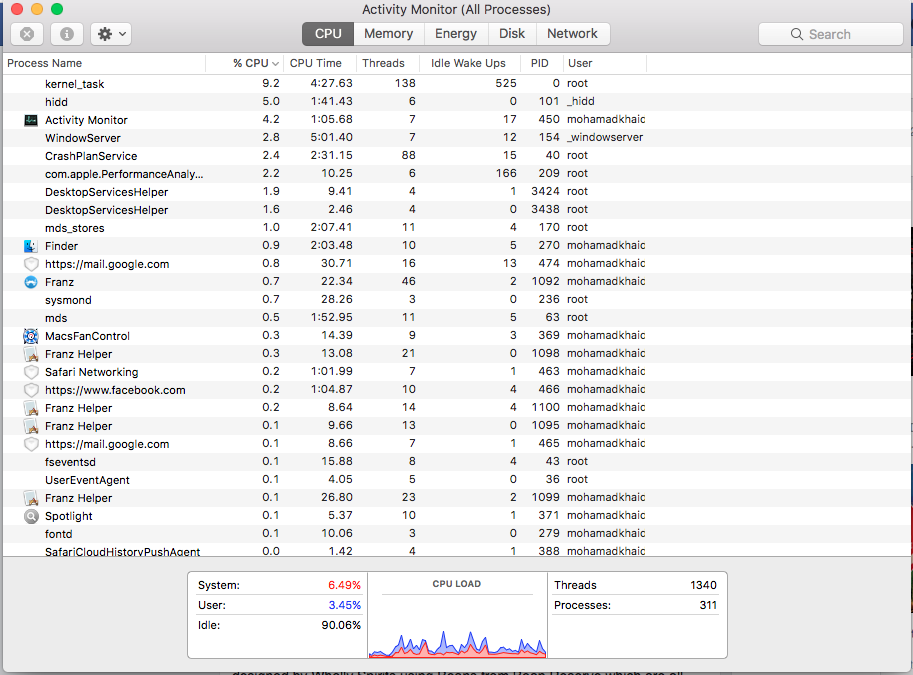
Task: Click the search magnifier icon
Action: [x=797, y=34]
